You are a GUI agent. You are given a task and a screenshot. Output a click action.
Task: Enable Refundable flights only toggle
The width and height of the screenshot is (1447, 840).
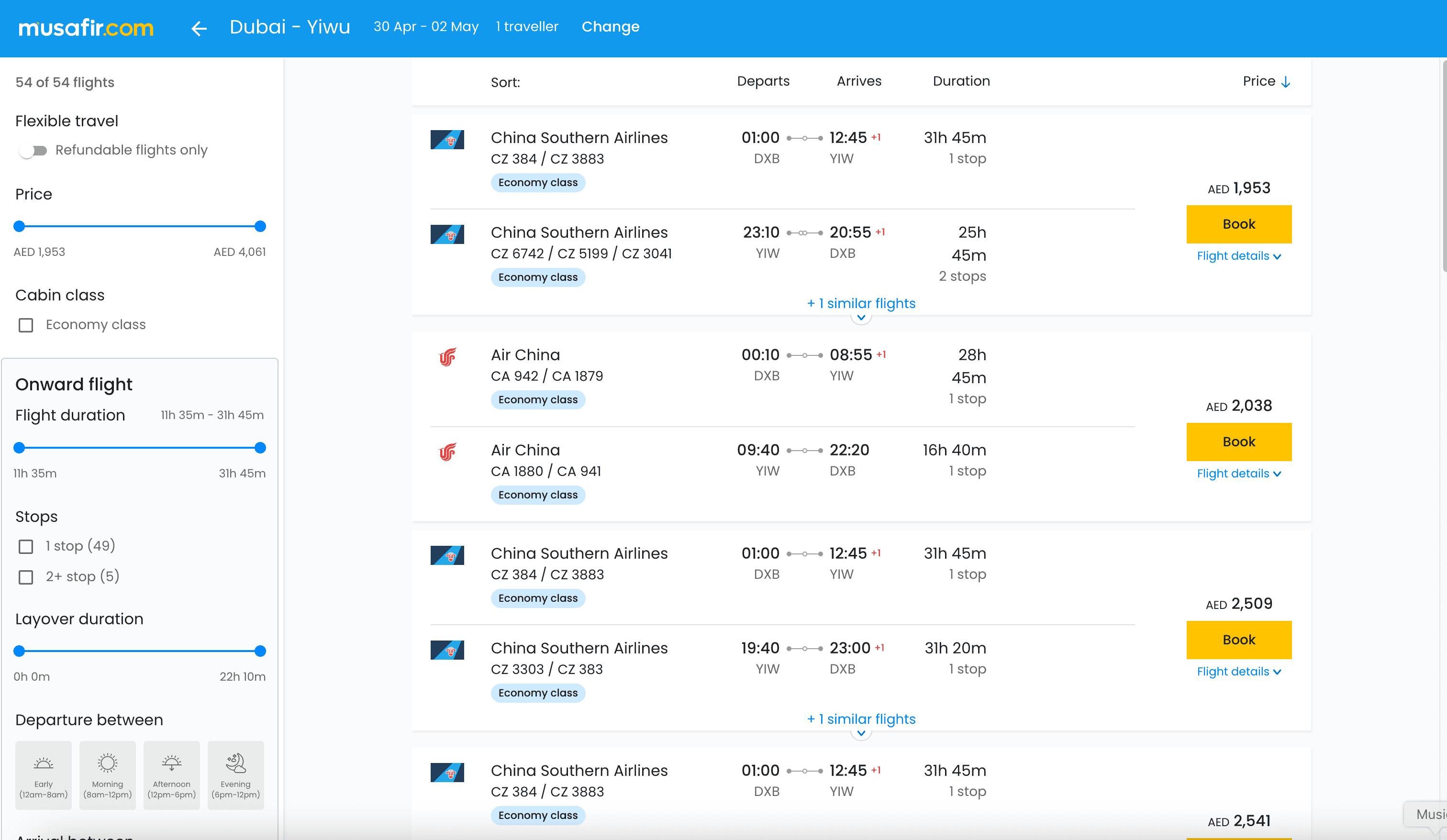(33, 150)
